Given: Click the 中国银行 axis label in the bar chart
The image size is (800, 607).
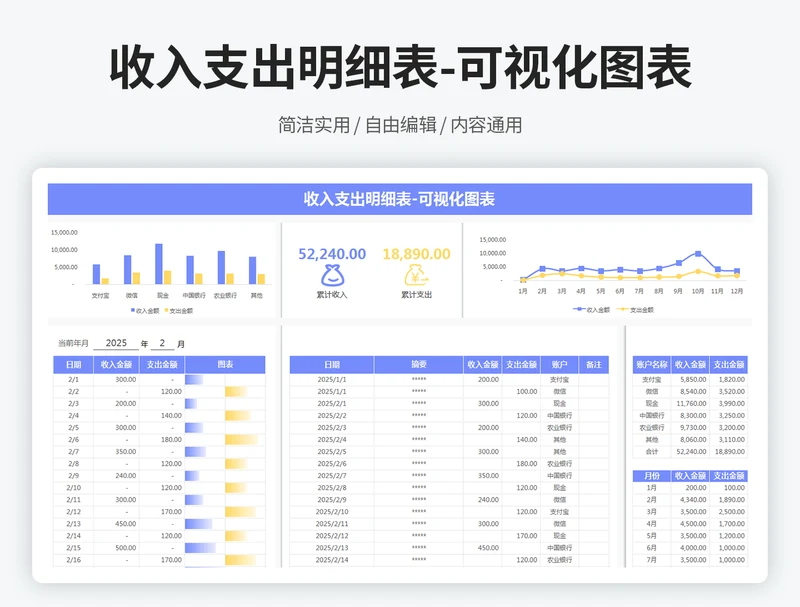Looking at the screenshot, I should pos(194,295).
